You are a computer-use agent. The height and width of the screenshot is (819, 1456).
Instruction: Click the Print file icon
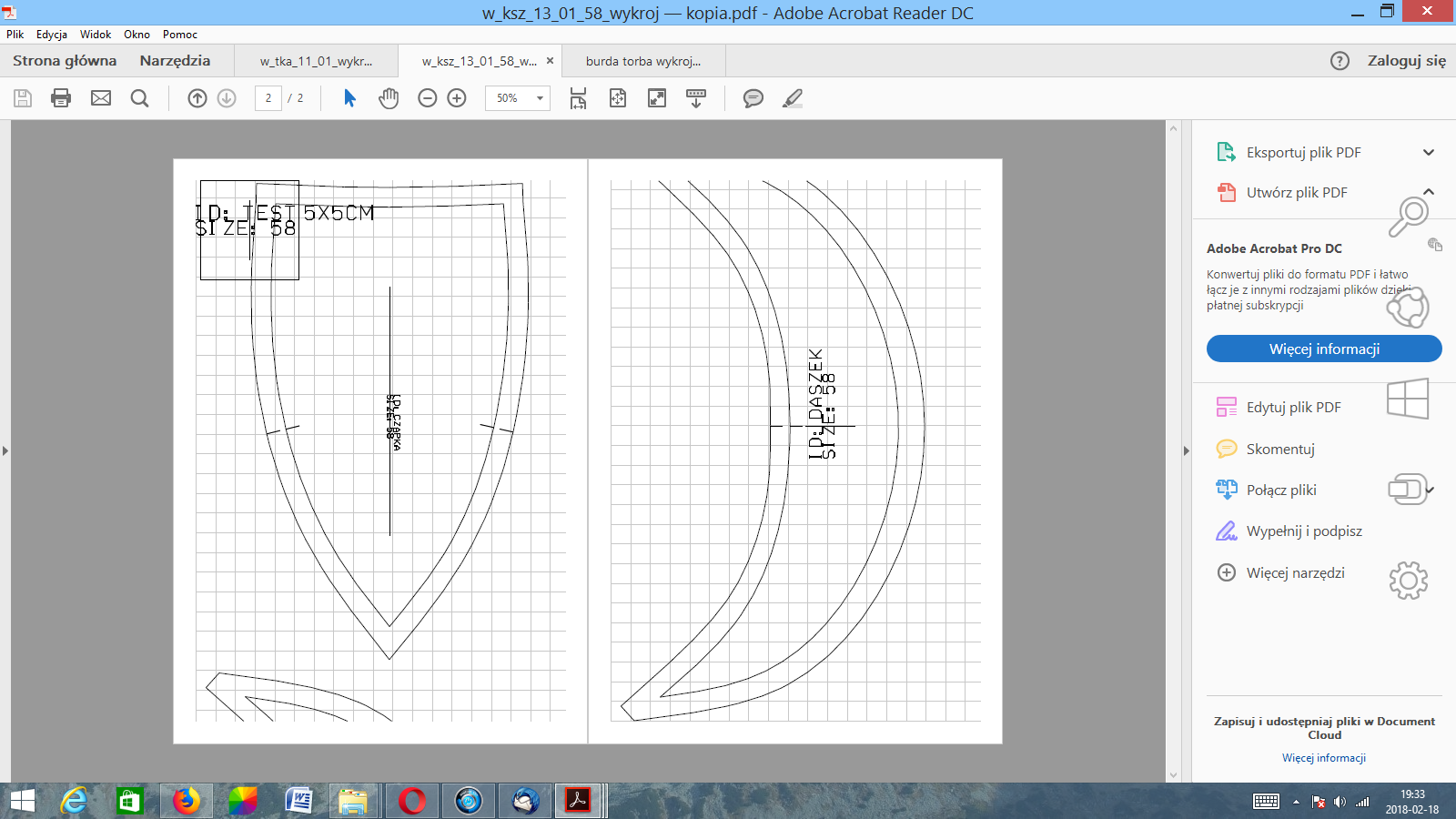coord(61,98)
